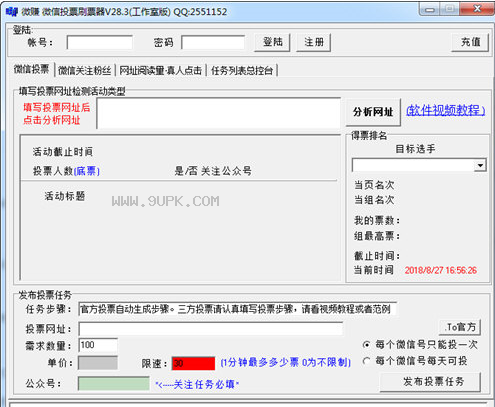Click the .To官方 button
This screenshot has width=495, height=407.
point(460,327)
